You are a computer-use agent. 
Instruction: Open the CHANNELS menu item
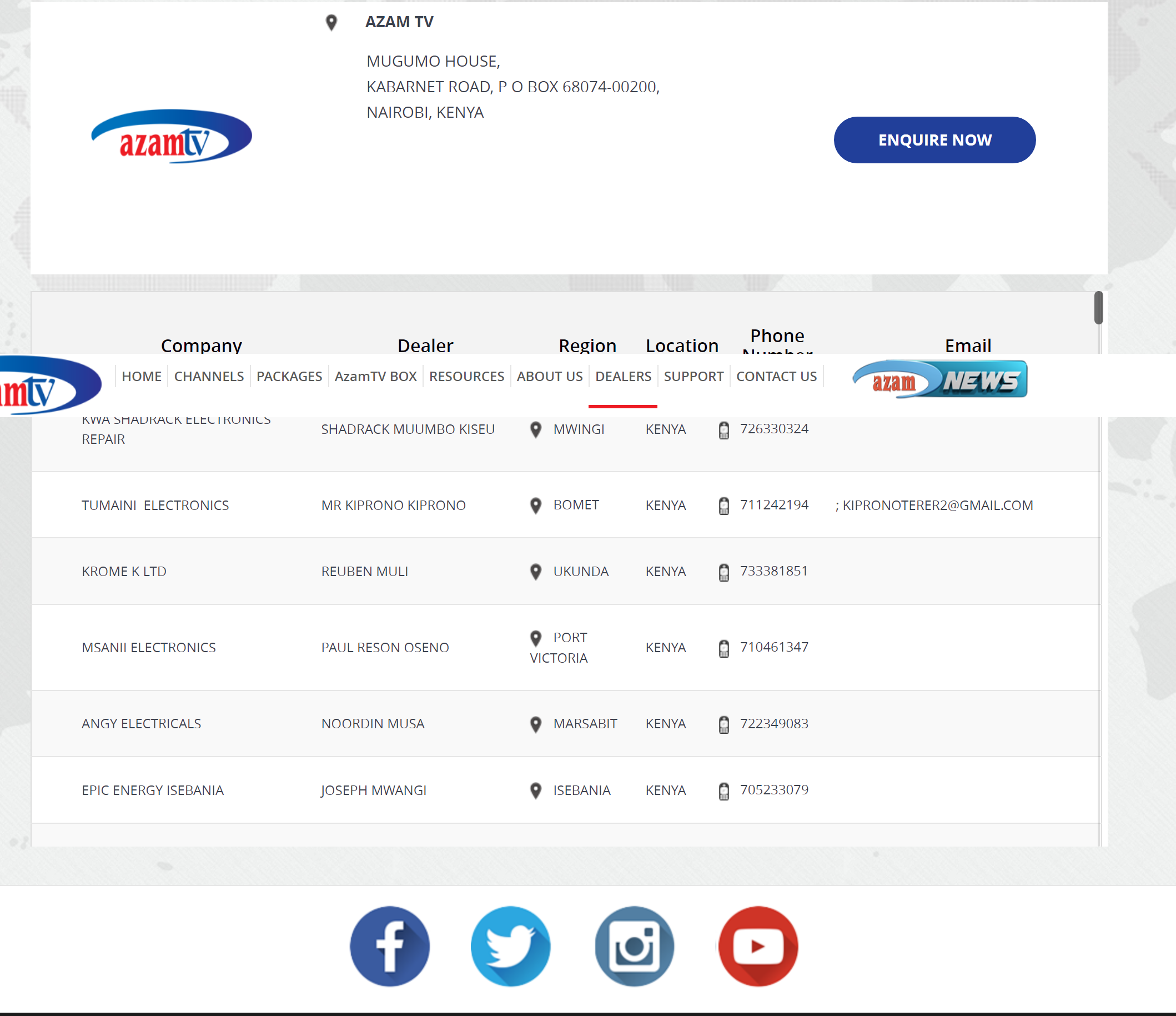(x=209, y=376)
